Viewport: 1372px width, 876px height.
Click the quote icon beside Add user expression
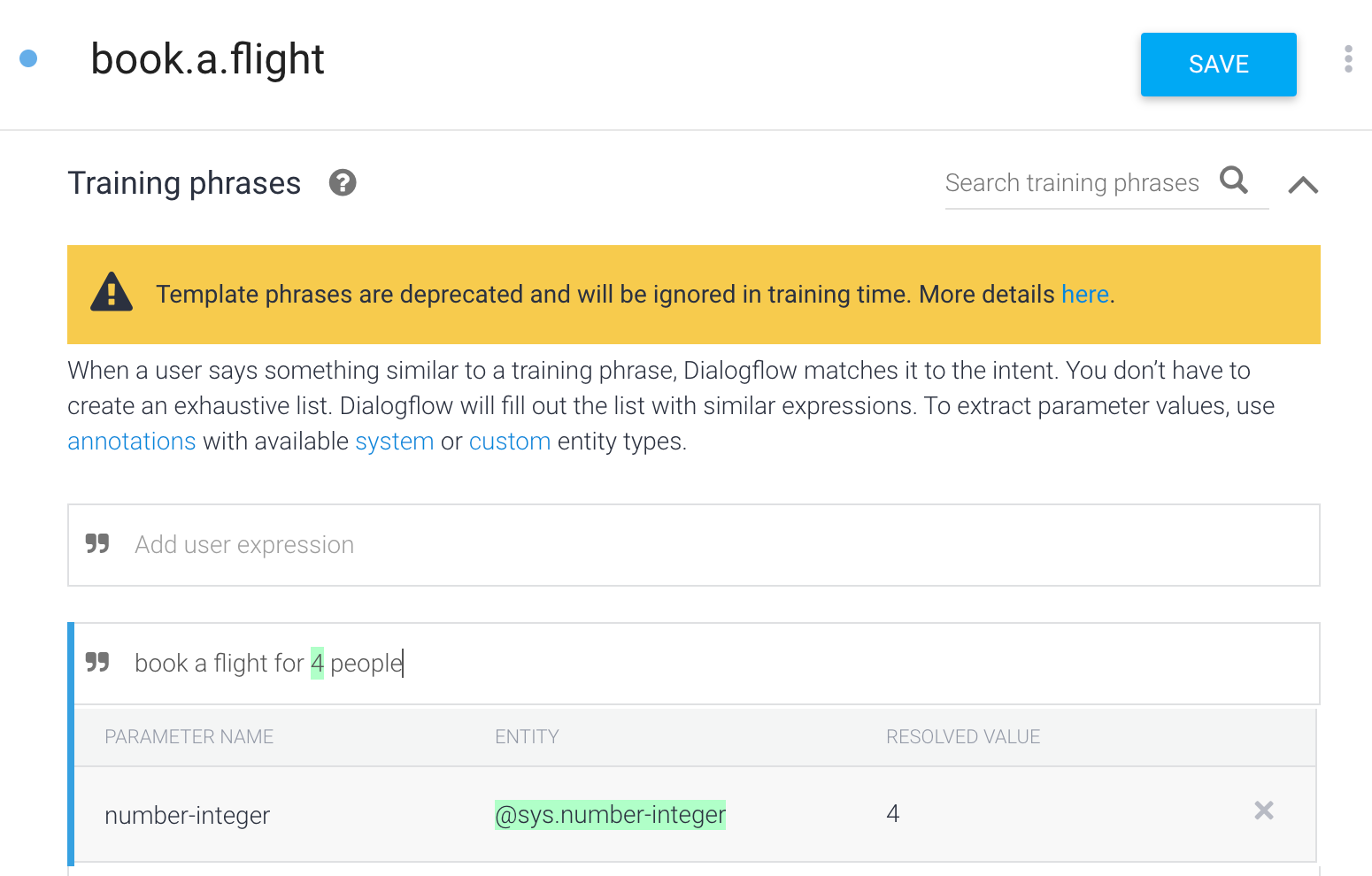point(97,544)
